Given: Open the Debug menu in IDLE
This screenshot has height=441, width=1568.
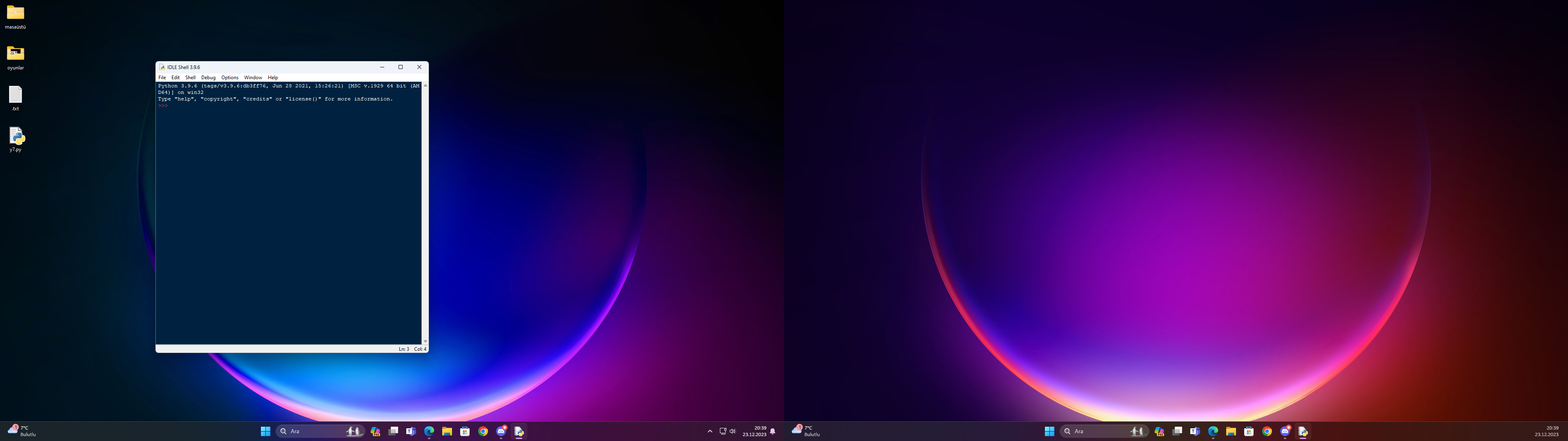Looking at the screenshot, I should 208,77.
